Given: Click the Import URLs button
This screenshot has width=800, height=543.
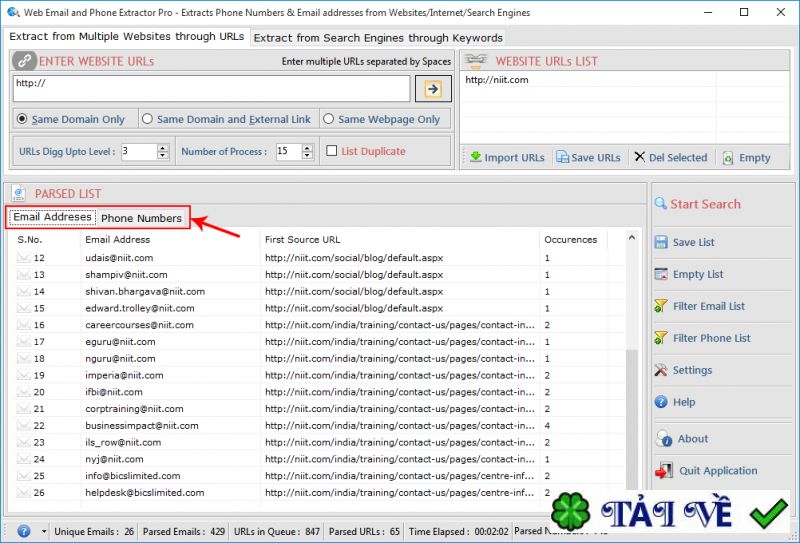Looking at the screenshot, I should pyautogui.click(x=507, y=158).
